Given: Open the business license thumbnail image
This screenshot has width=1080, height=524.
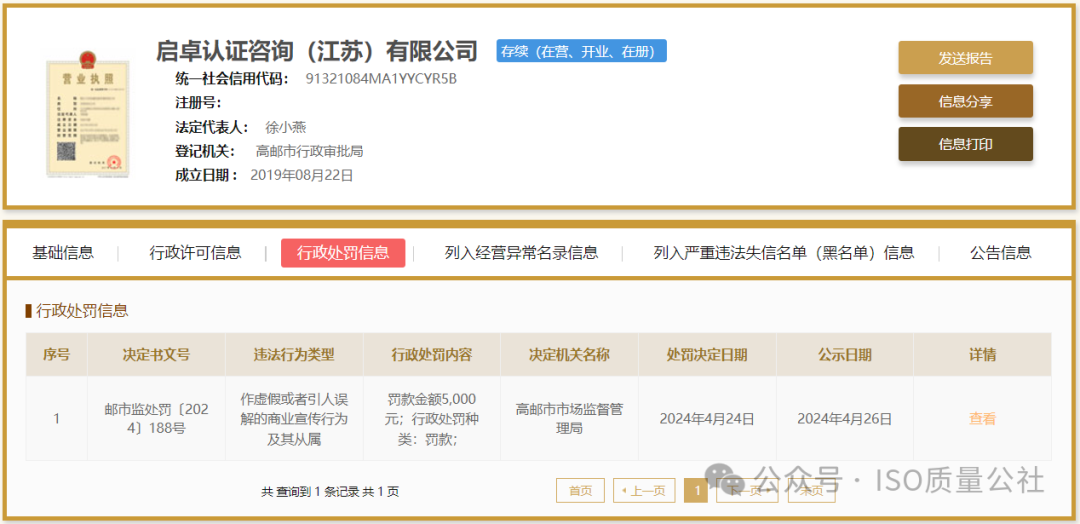Looking at the screenshot, I should [x=87, y=113].
